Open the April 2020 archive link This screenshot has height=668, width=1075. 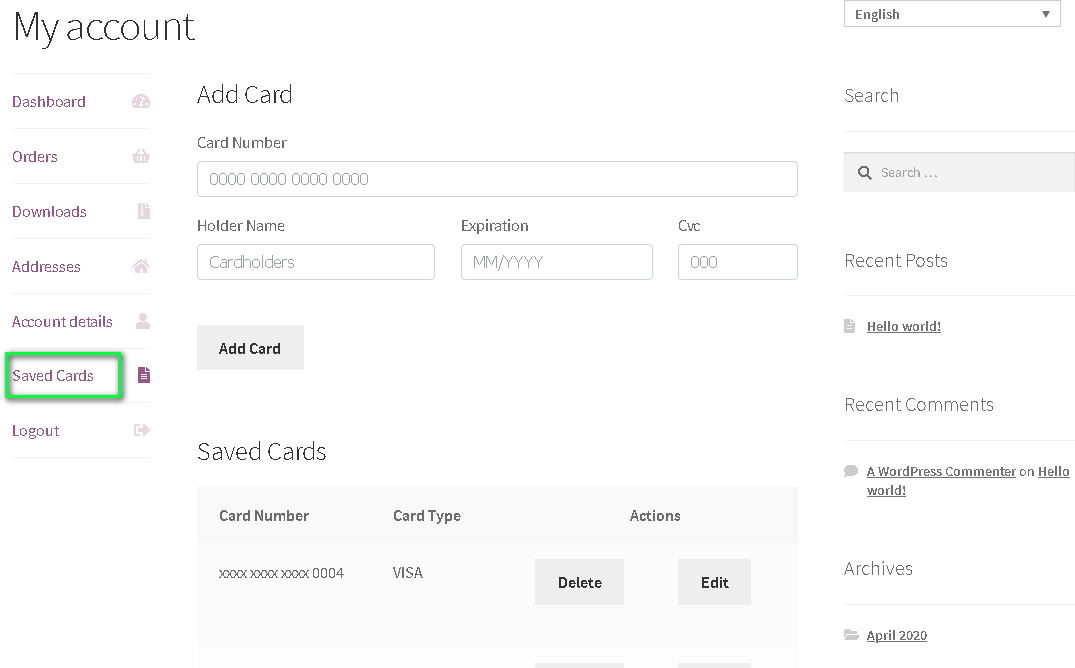(x=896, y=635)
